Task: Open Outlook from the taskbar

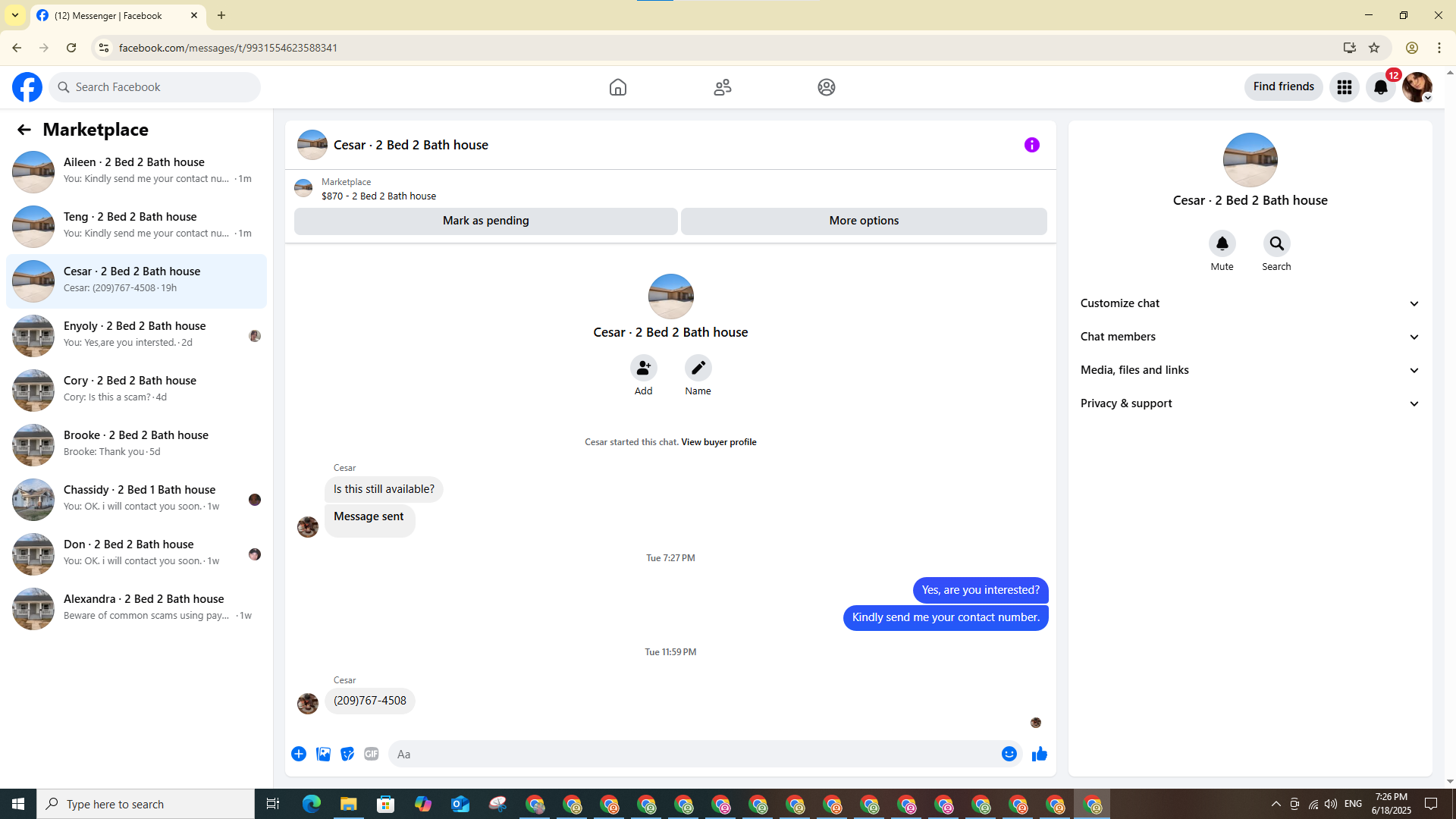Action: pyautogui.click(x=460, y=804)
